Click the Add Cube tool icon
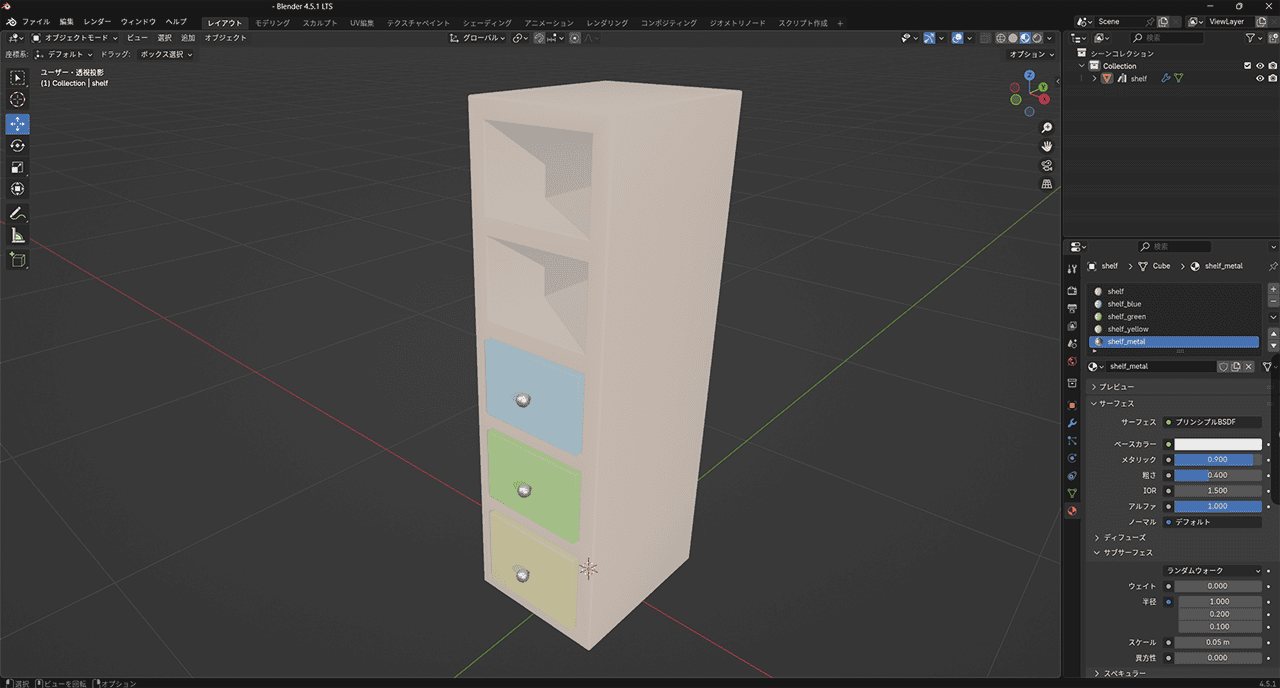 (18, 260)
